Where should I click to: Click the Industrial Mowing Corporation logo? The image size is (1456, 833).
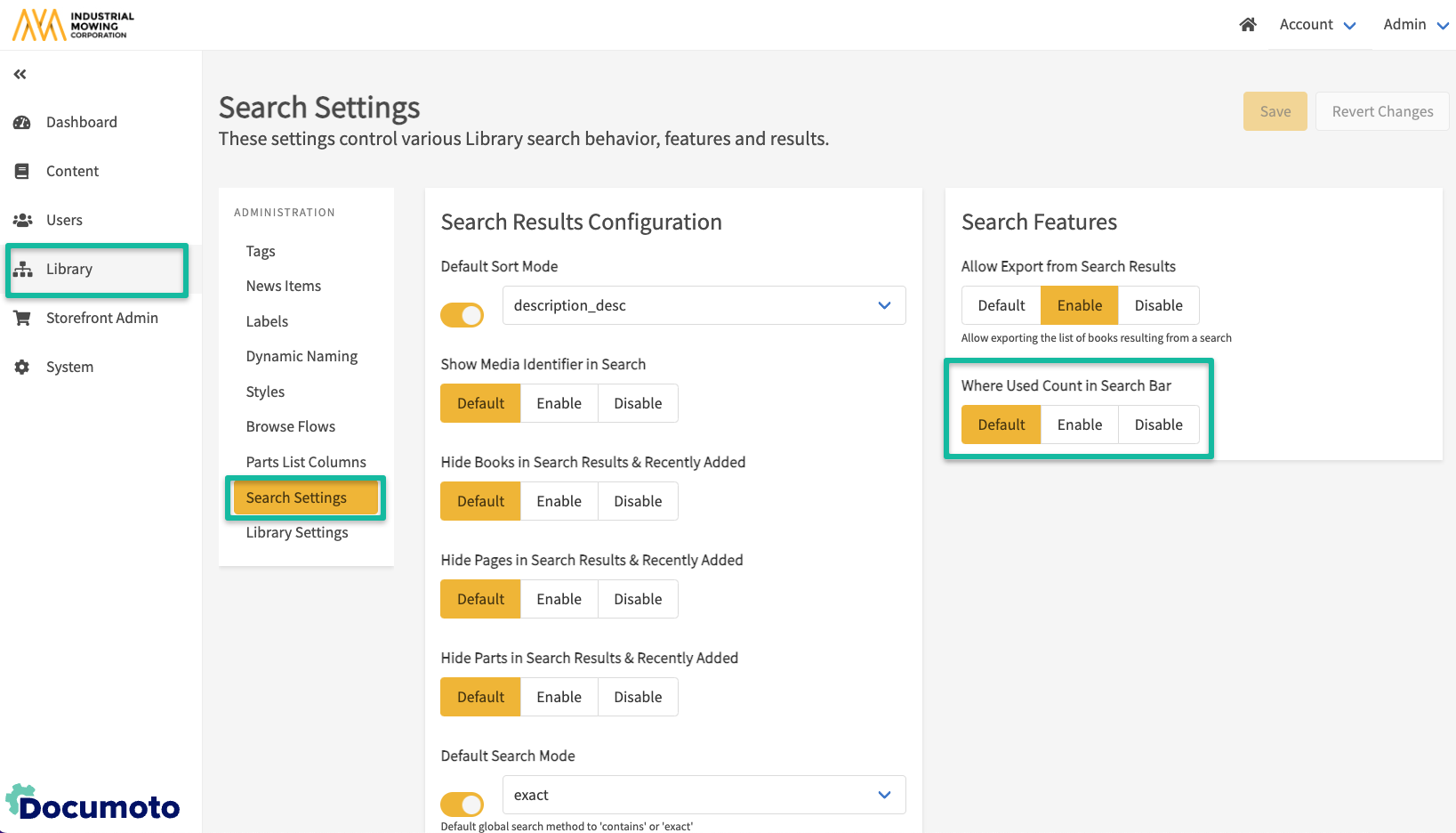coord(73,25)
